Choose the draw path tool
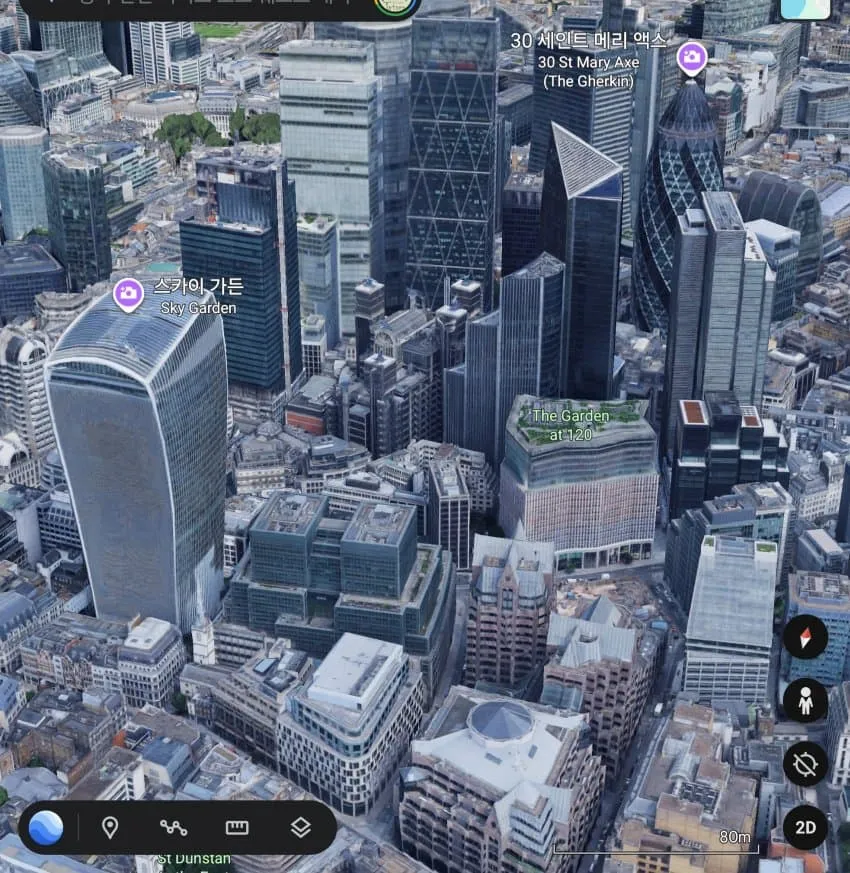The image size is (850, 873). click(173, 828)
